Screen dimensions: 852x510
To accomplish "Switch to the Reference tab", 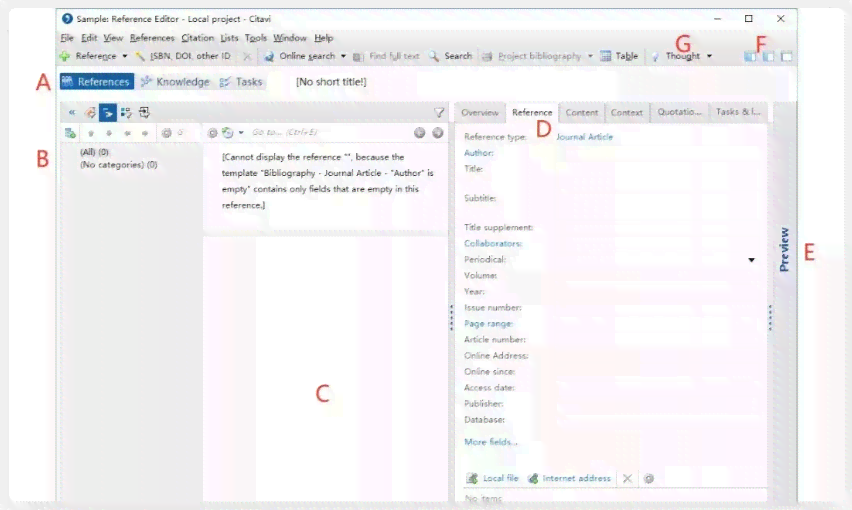I will click(532, 112).
